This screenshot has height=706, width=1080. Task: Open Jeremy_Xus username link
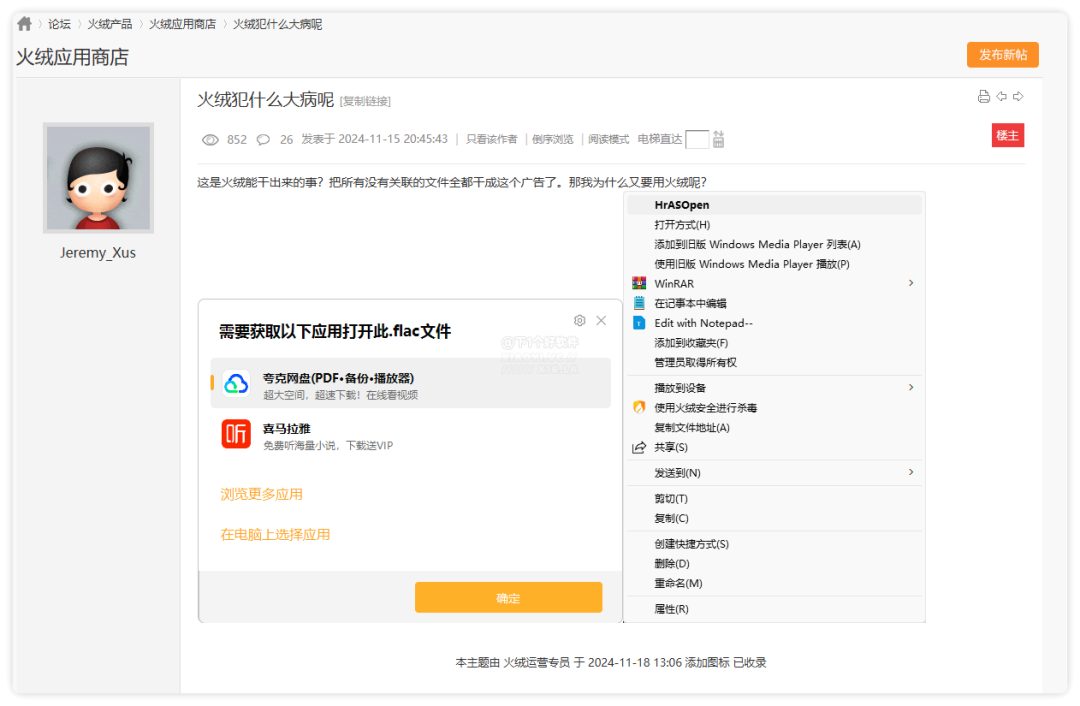pos(98,253)
